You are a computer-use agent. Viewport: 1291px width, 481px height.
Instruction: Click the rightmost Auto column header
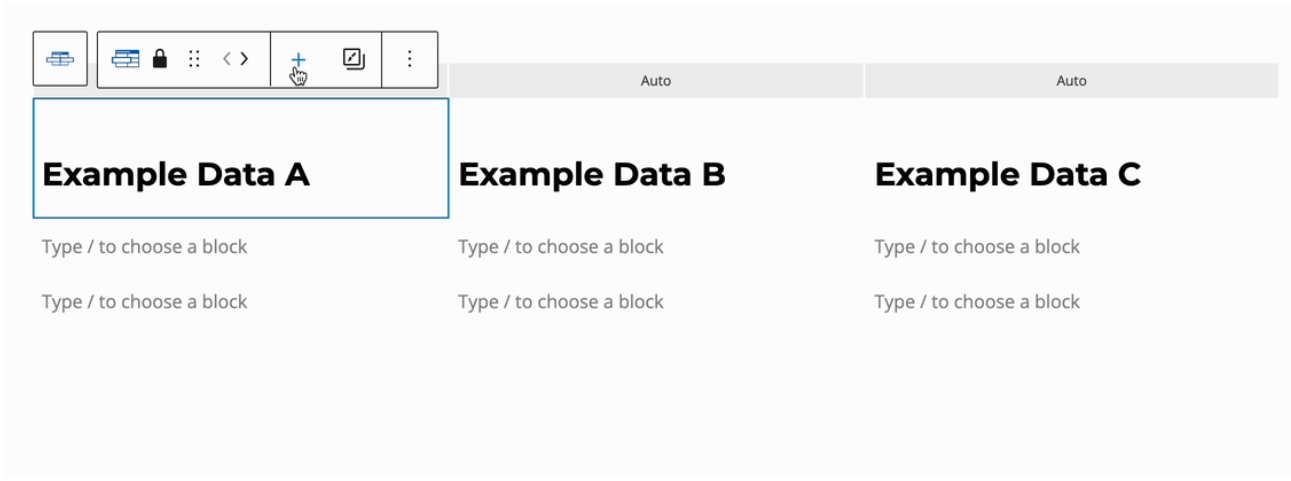[x=1071, y=81]
